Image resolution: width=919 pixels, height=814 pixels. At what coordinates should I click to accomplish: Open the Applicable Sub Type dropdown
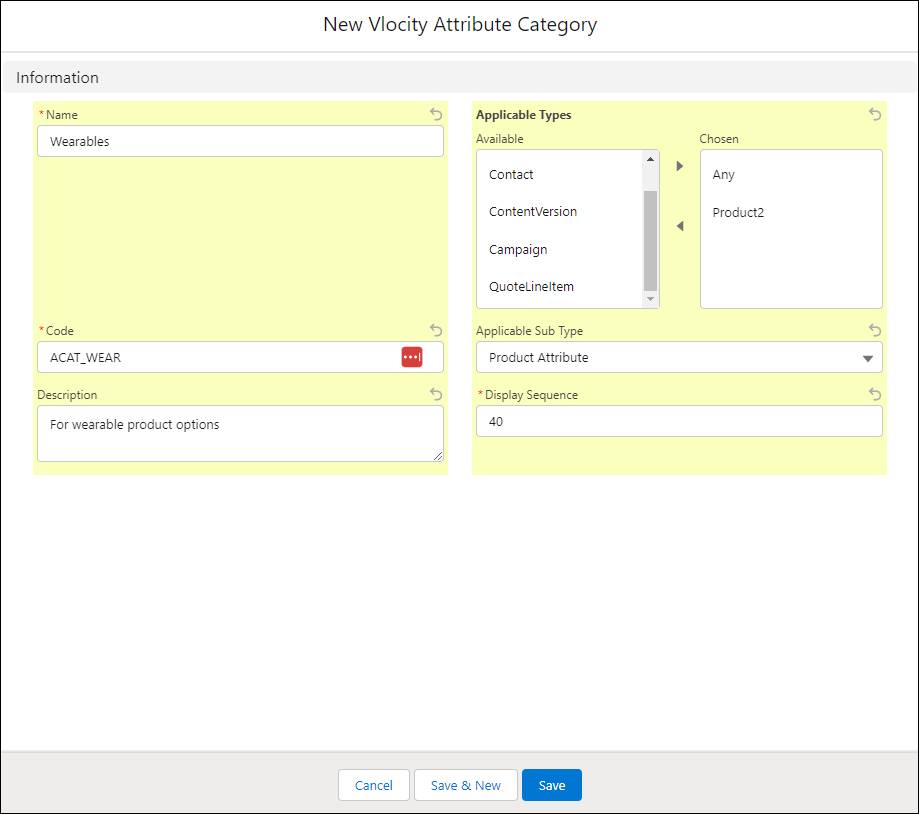[679, 357]
